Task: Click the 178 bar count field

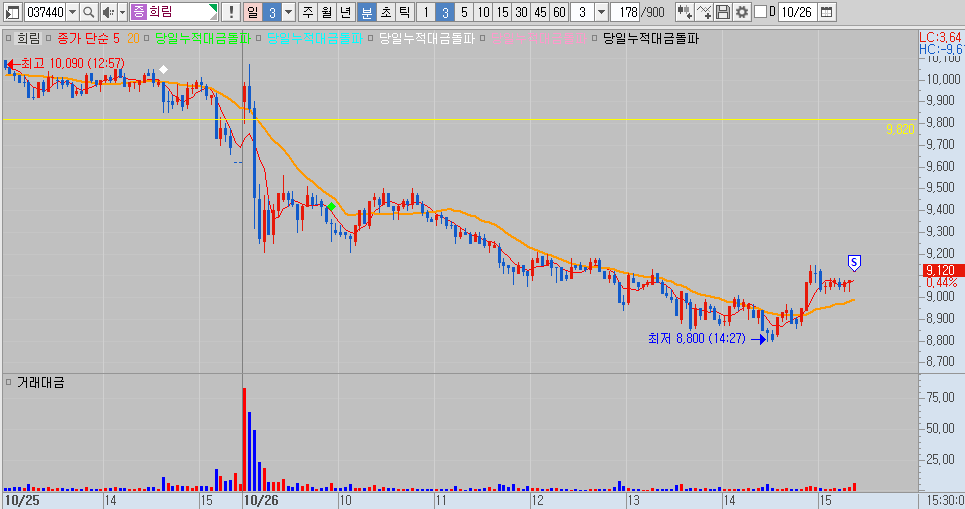Action: click(625, 12)
